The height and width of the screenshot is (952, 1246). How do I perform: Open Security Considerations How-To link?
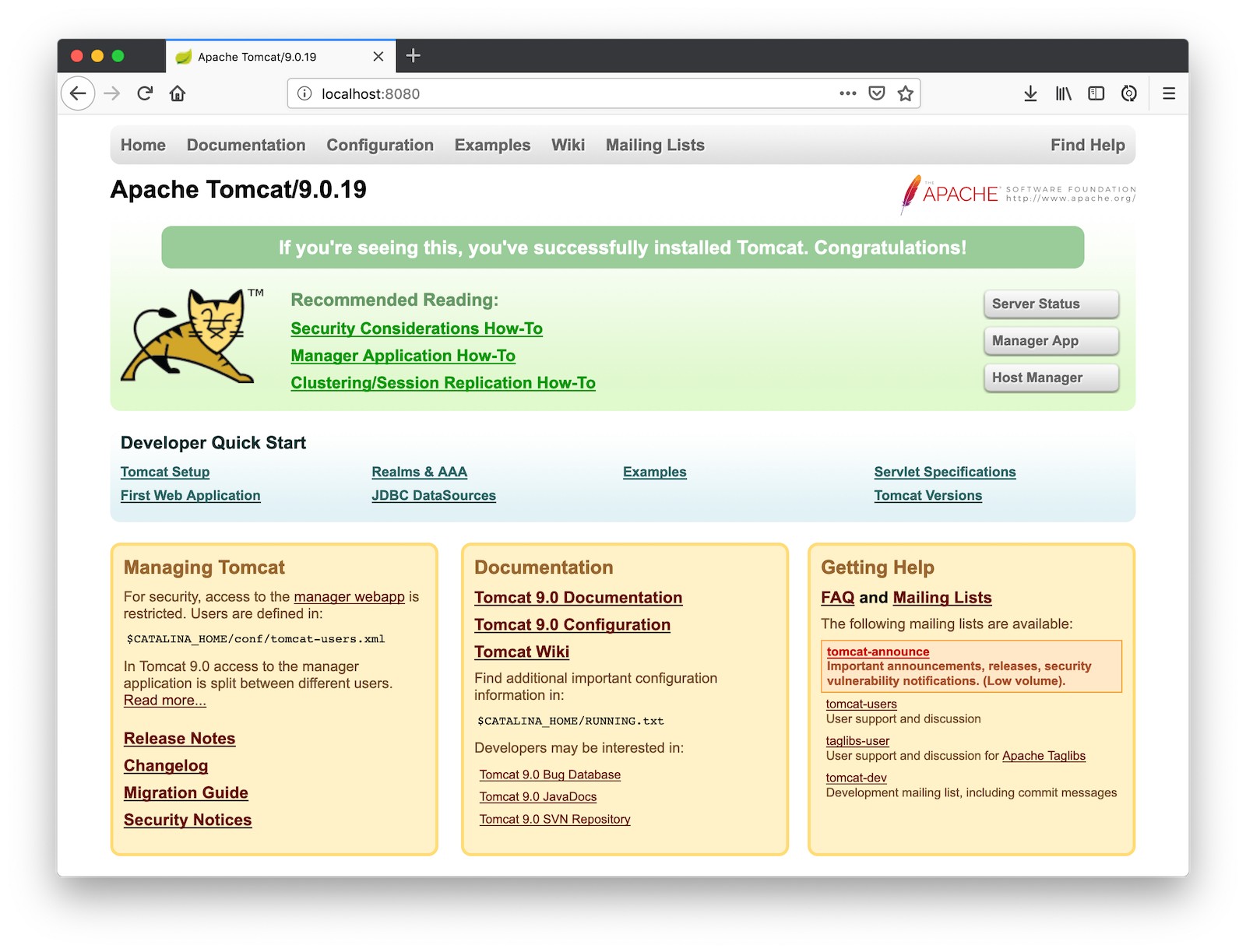coord(417,328)
